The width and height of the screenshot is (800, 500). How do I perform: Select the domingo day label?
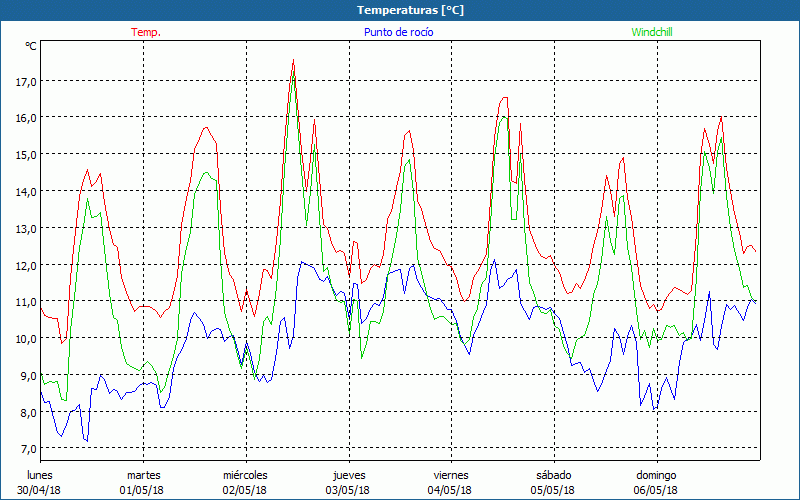click(656, 474)
